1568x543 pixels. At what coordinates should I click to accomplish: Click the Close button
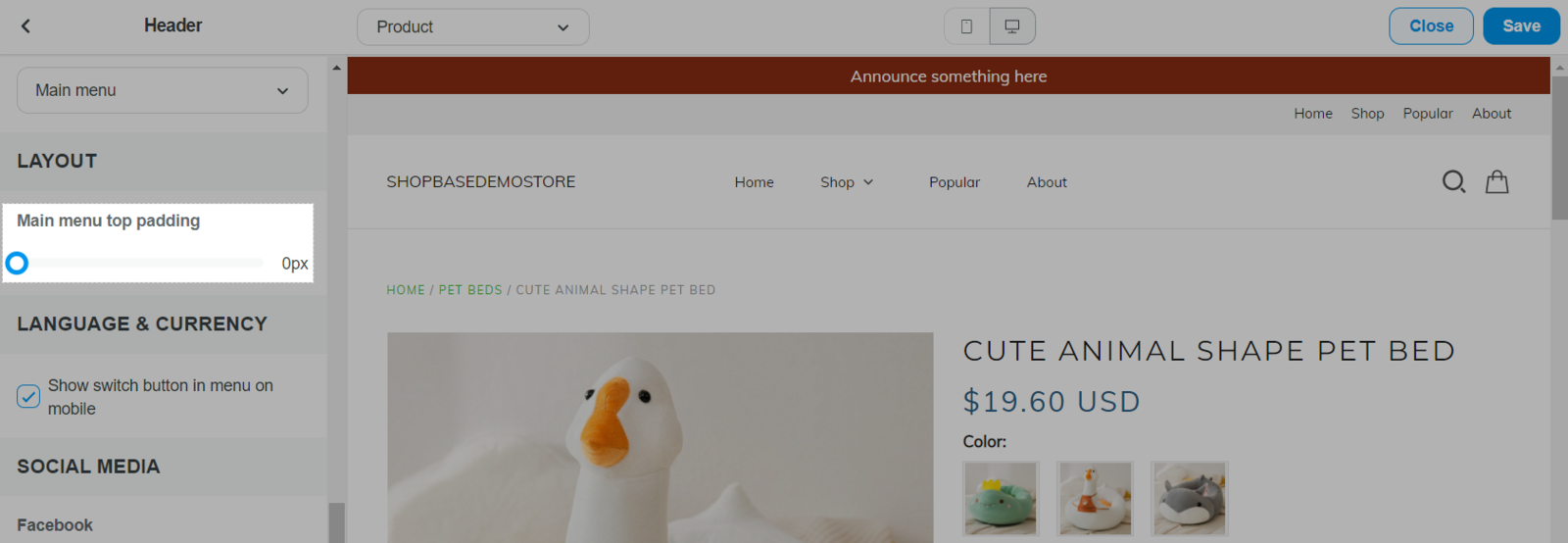1431,26
